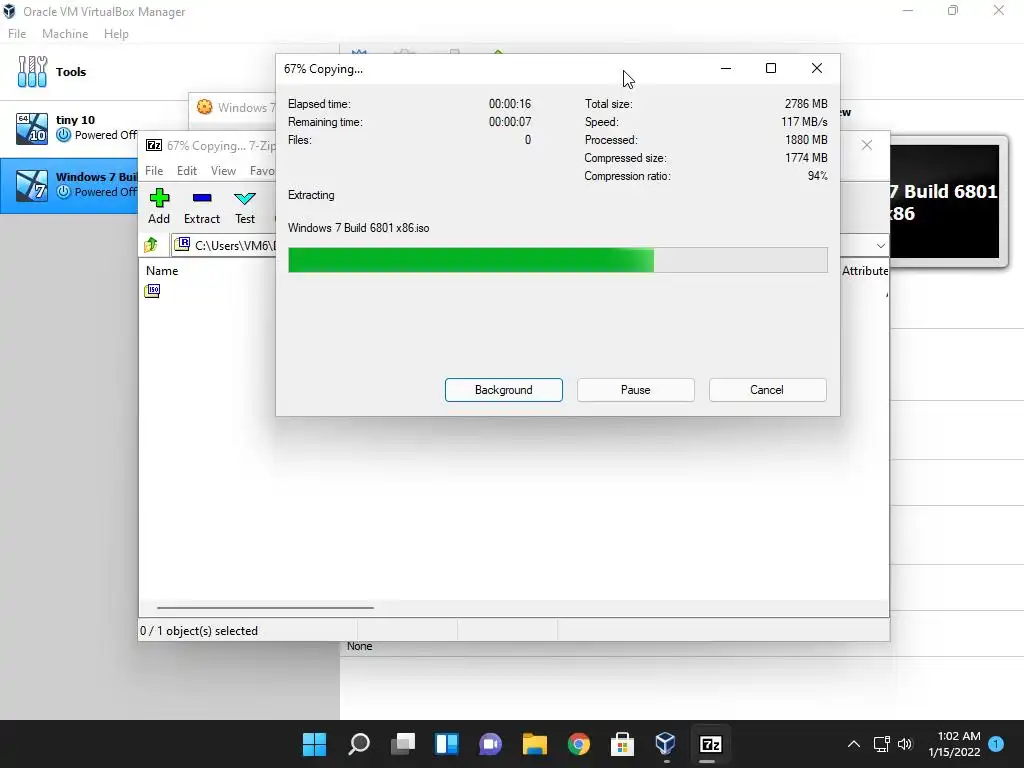Image resolution: width=1024 pixels, height=768 pixels.
Task: Open the Windows Start menu
Action: pos(314,744)
